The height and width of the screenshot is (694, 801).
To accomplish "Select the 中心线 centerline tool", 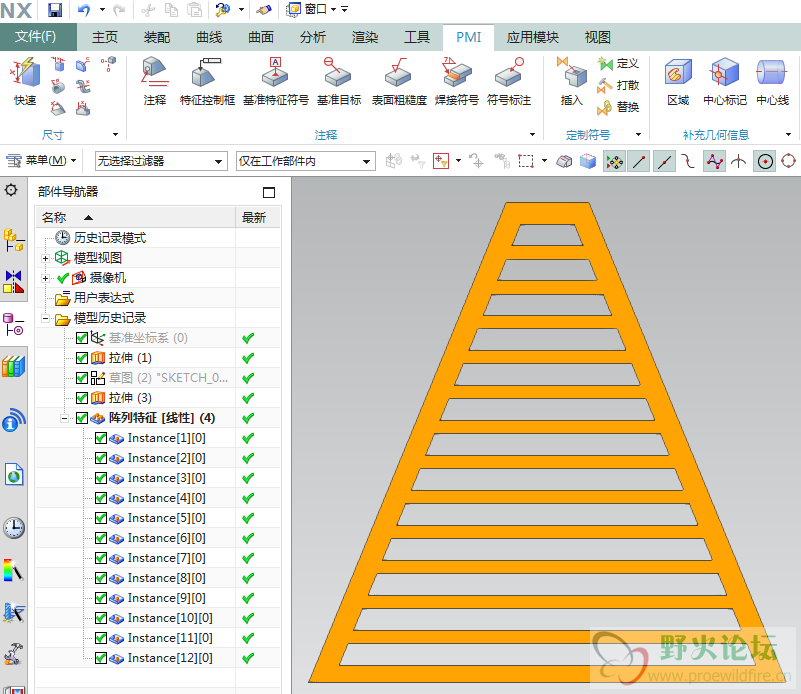I will tap(772, 82).
